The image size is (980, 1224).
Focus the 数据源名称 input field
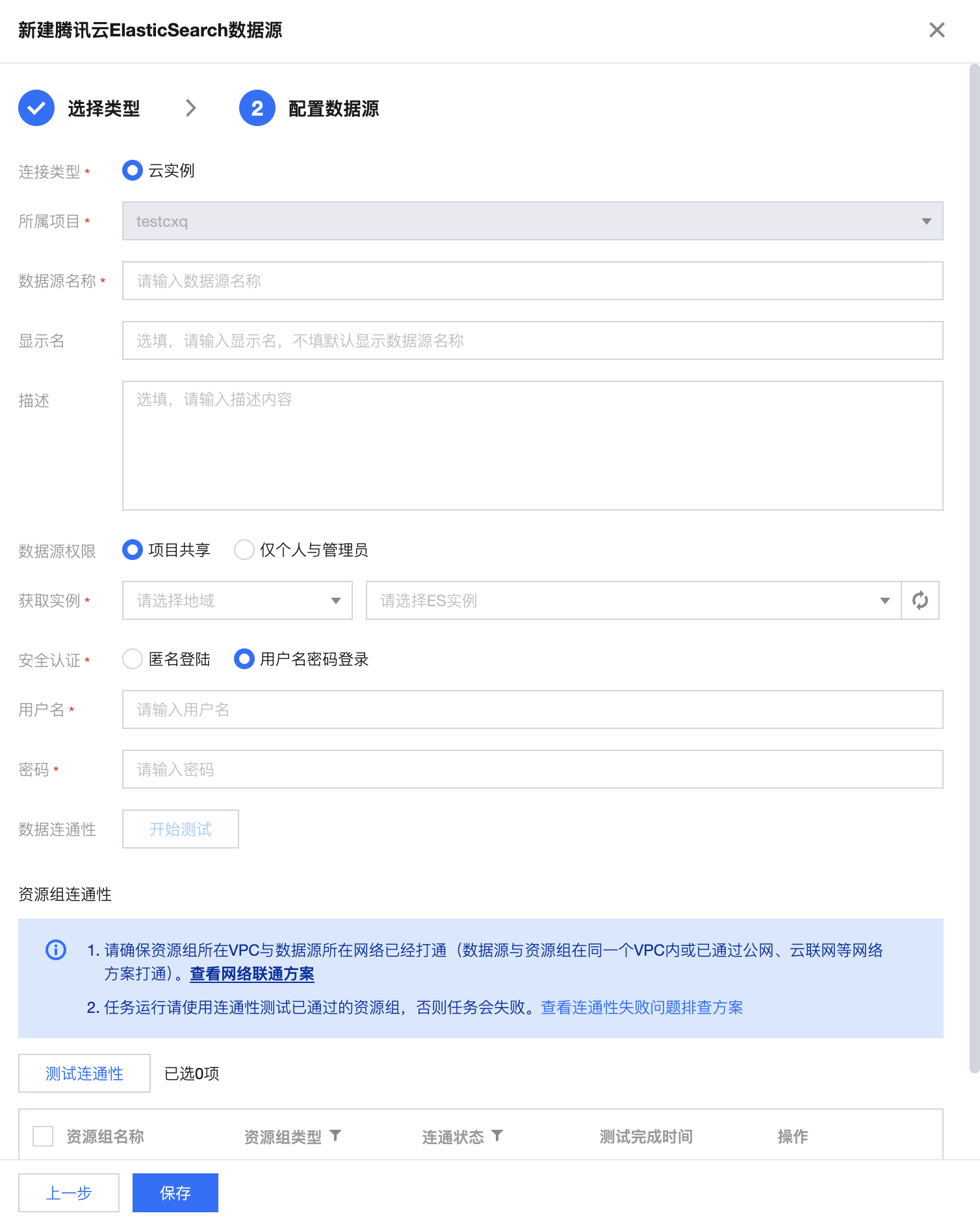tap(533, 281)
